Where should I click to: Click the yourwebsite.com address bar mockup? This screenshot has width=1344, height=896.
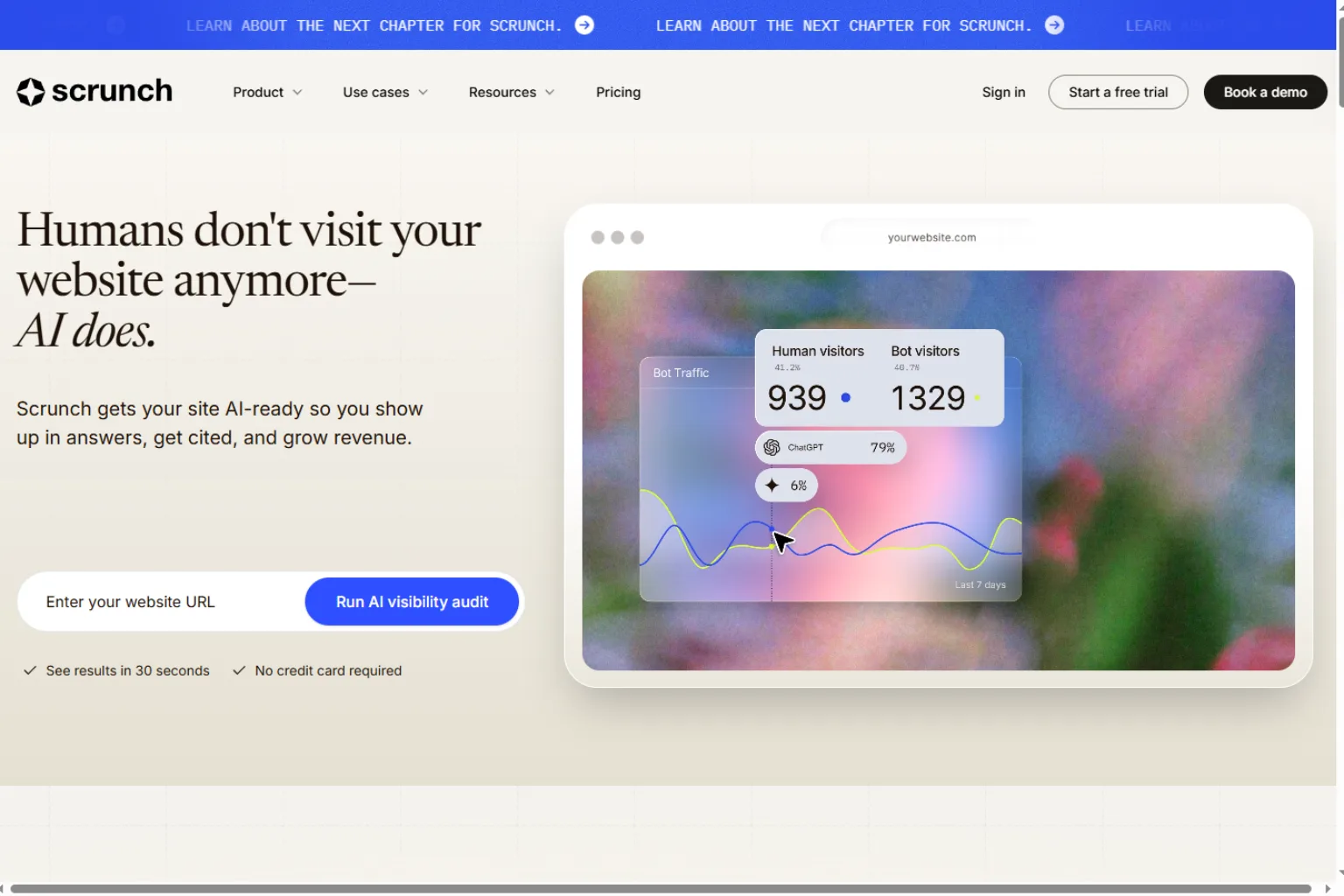tap(931, 237)
